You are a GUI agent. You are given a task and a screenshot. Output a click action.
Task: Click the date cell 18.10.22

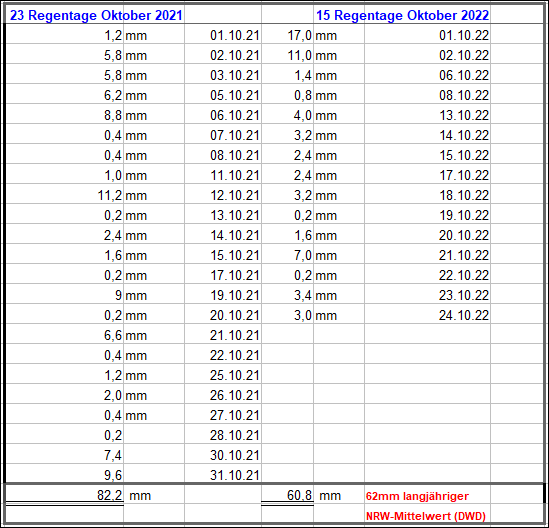click(x=464, y=195)
